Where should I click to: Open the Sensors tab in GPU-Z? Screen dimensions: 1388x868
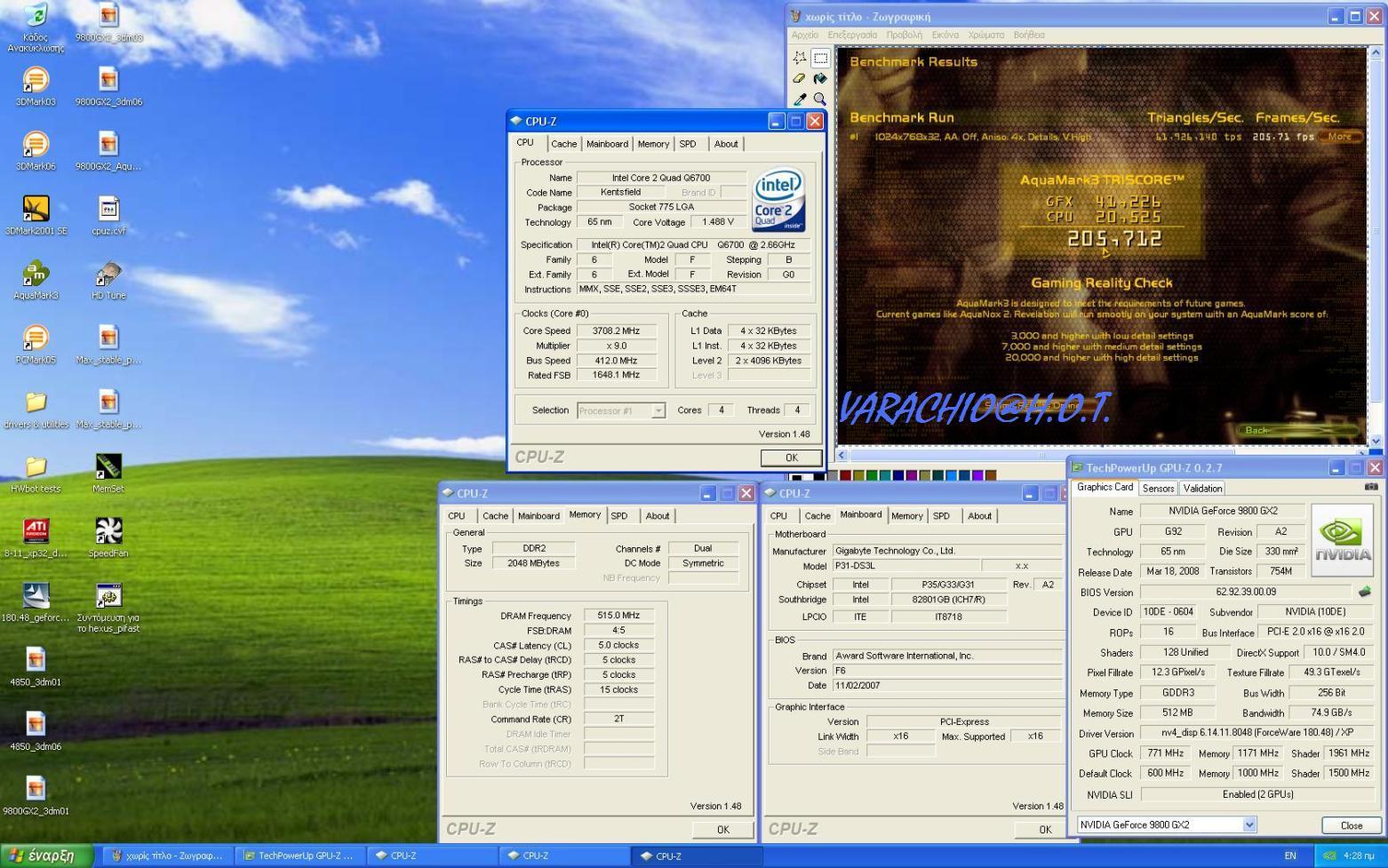1158,489
